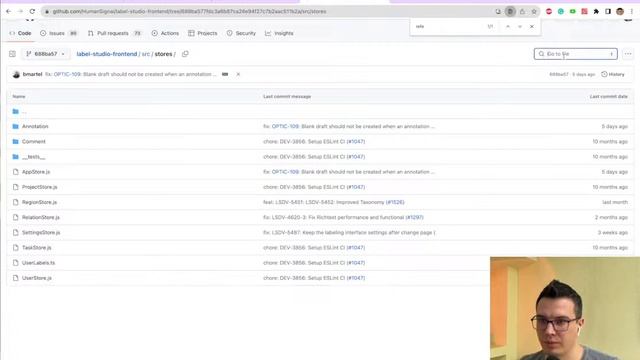Open the Actions tab
The image size is (640, 360).
165,33
